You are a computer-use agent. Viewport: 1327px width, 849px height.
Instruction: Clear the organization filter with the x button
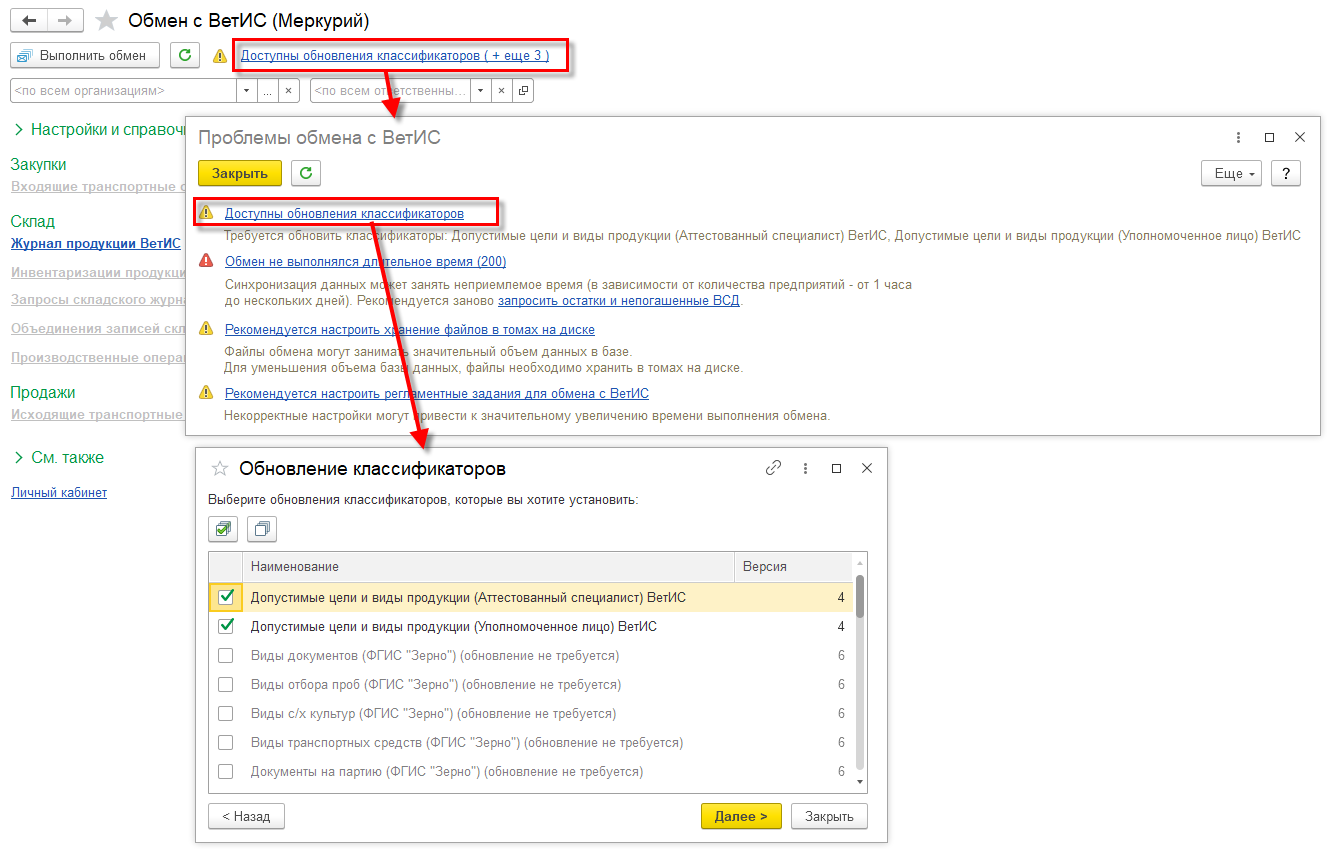(289, 90)
